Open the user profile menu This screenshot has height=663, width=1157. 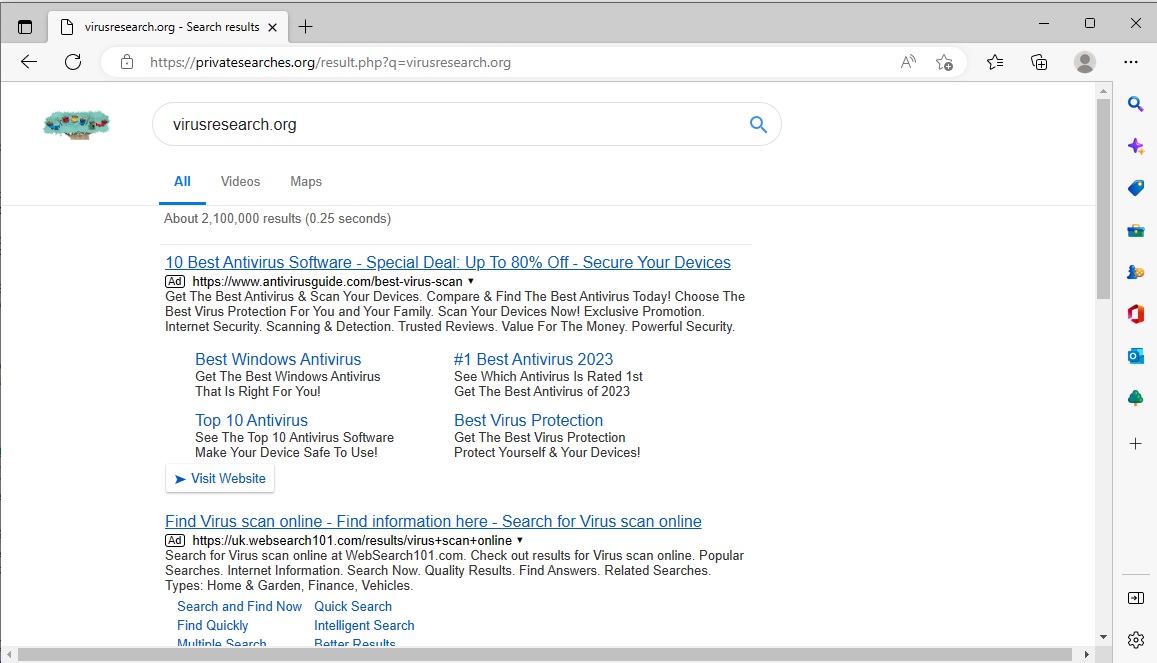pos(1085,62)
